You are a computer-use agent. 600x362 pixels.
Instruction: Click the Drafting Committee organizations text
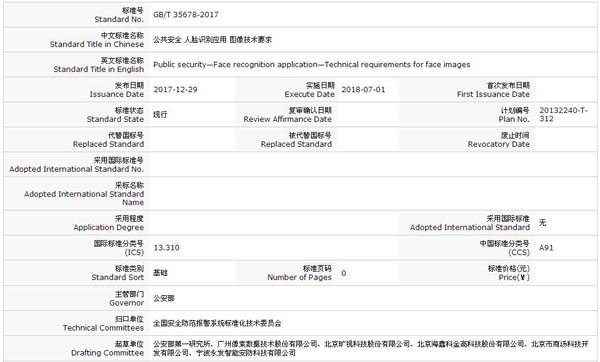(x=370, y=348)
